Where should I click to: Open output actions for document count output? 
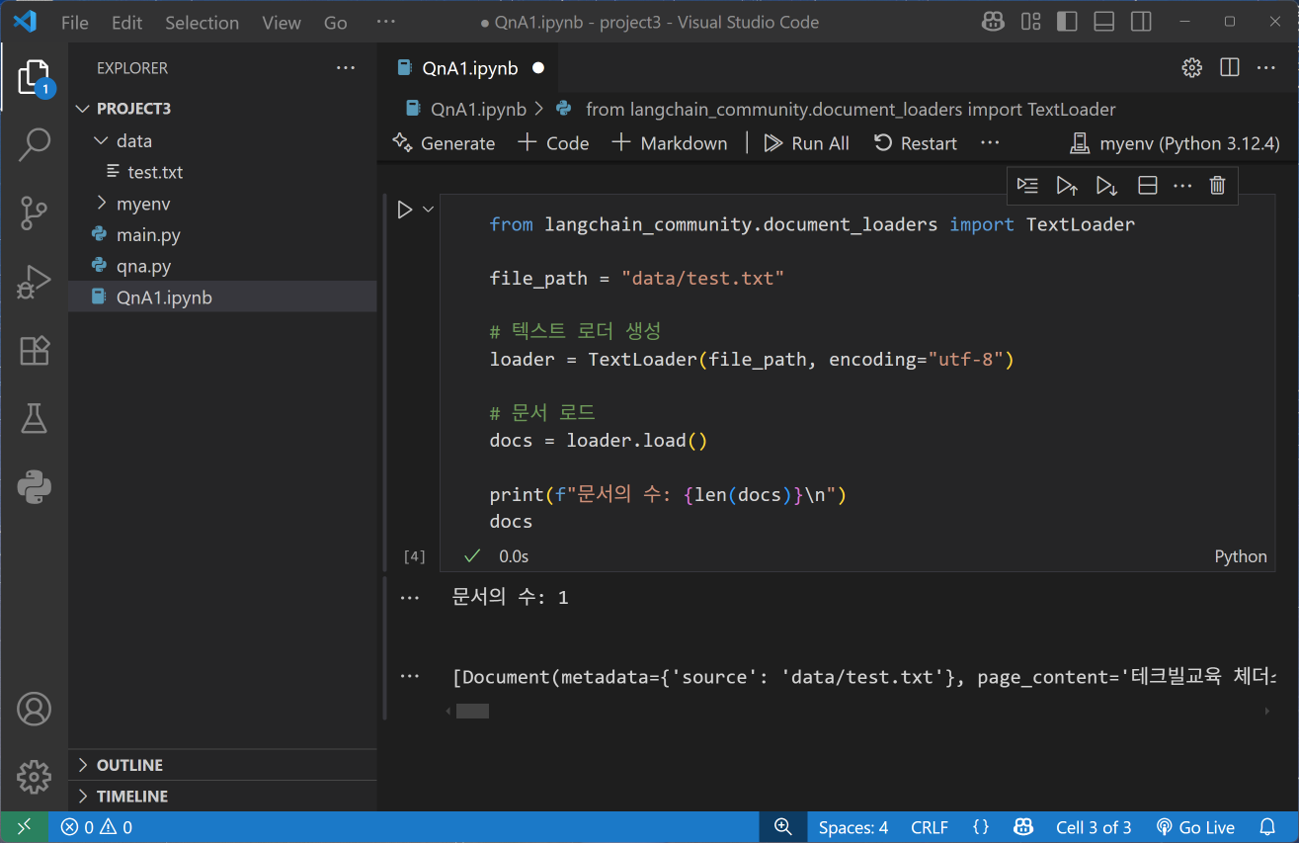pos(410,598)
